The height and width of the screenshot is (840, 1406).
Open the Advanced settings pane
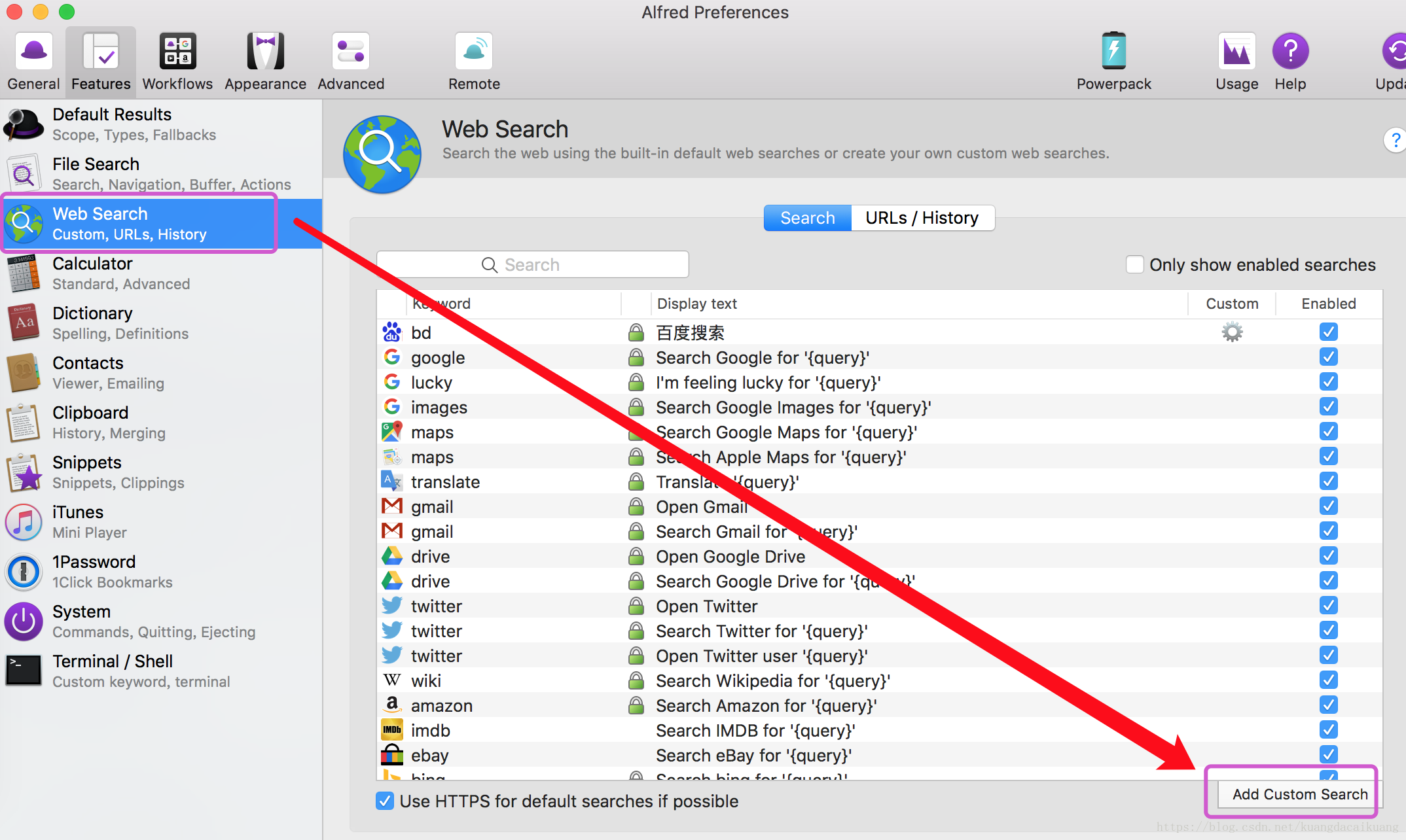click(351, 61)
